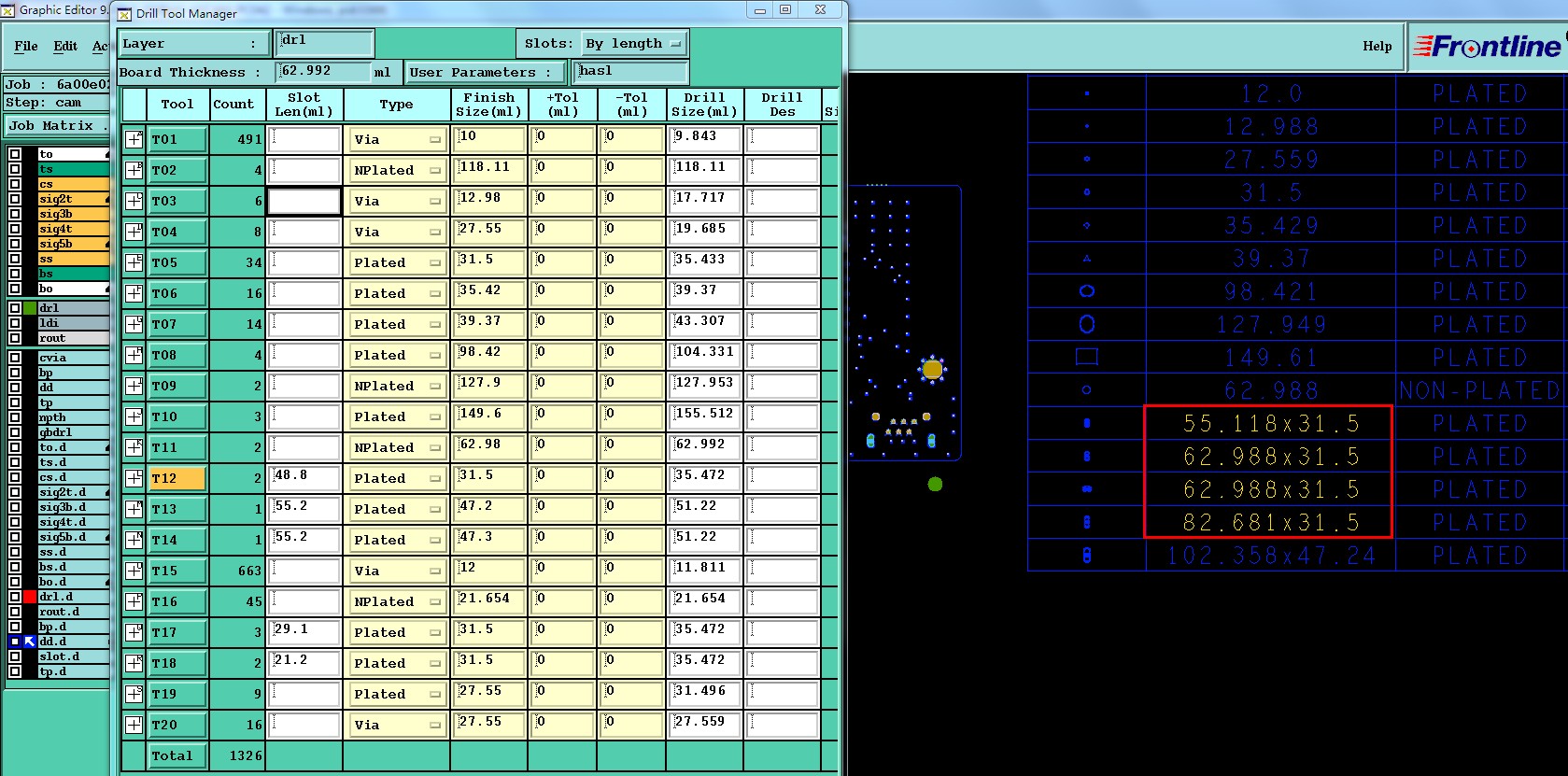Toggle the checkbox for the 'to' layer
Image resolution: width=1568 pixels, height=776 pixels.
[x=15, y=154]
